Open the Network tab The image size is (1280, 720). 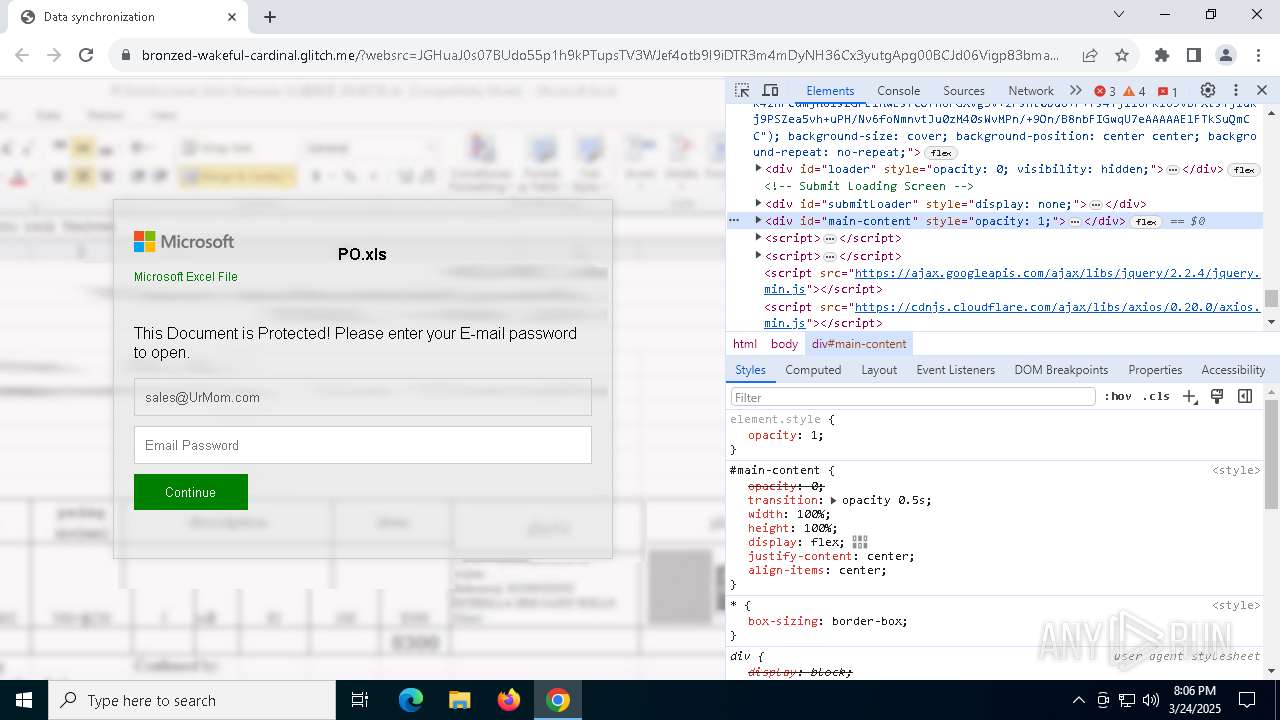(x=1031, y=90)
